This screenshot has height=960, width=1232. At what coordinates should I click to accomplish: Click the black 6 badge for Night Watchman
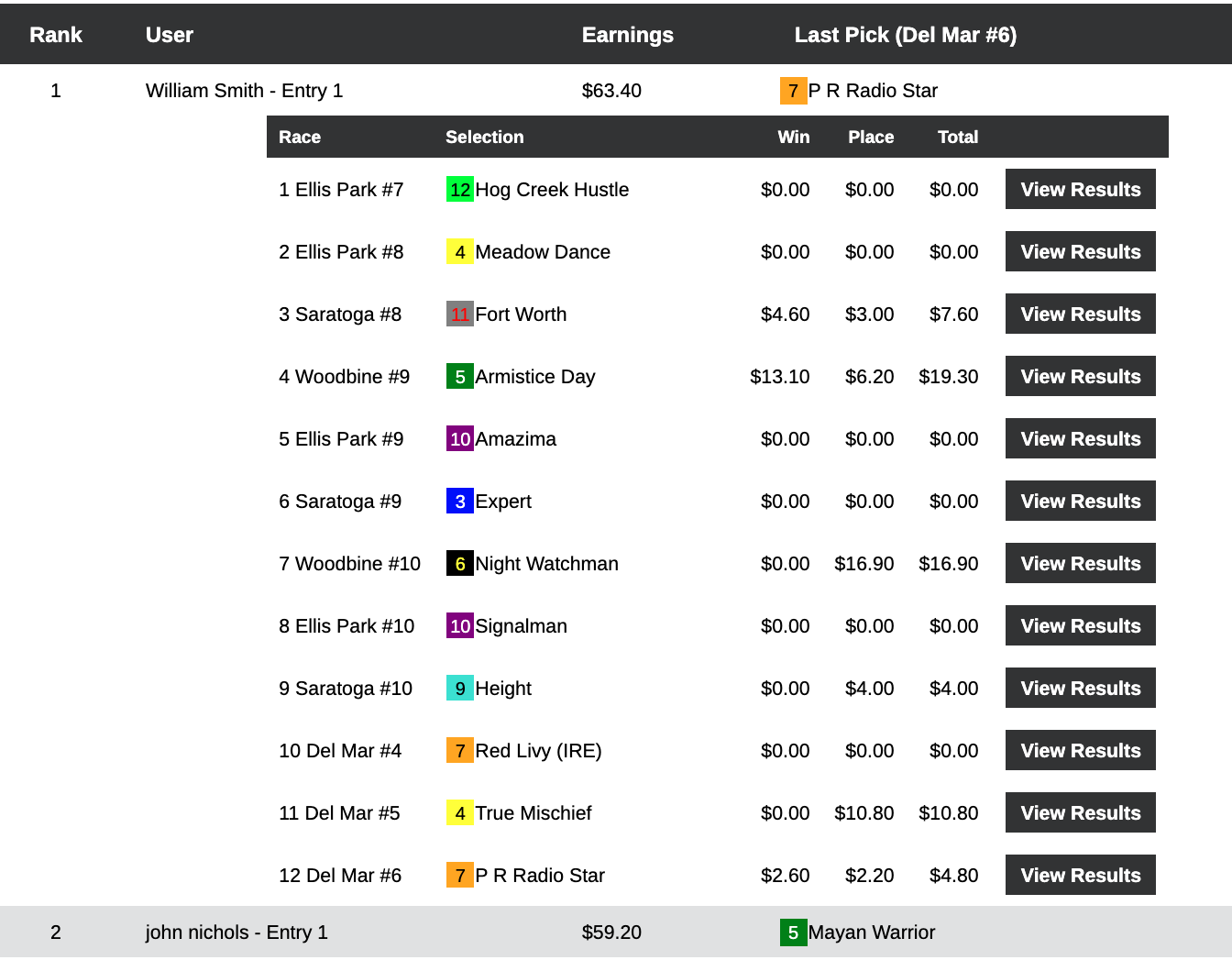(x=459, y=564)
